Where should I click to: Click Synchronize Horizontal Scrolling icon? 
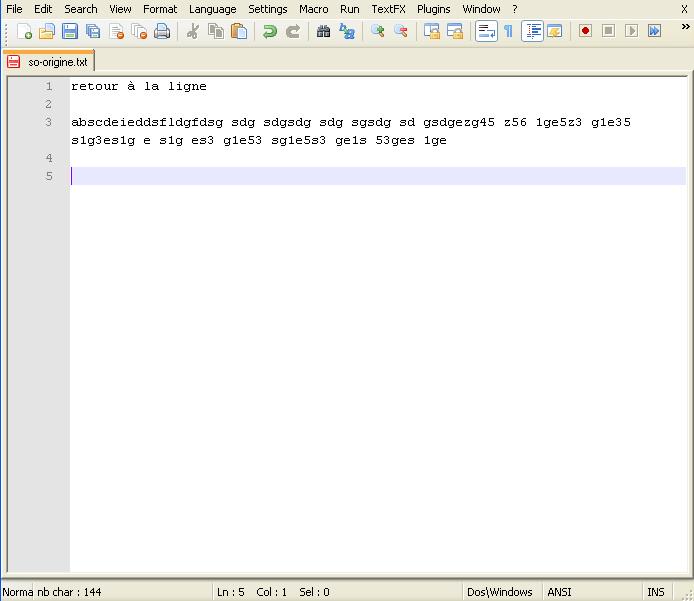click(x=455, y=31)
